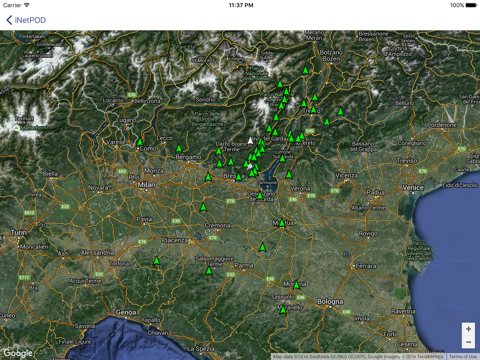Open the Terms of Use link
The height and width of the screenshot is (360, 480).
(x=463, y=357)
